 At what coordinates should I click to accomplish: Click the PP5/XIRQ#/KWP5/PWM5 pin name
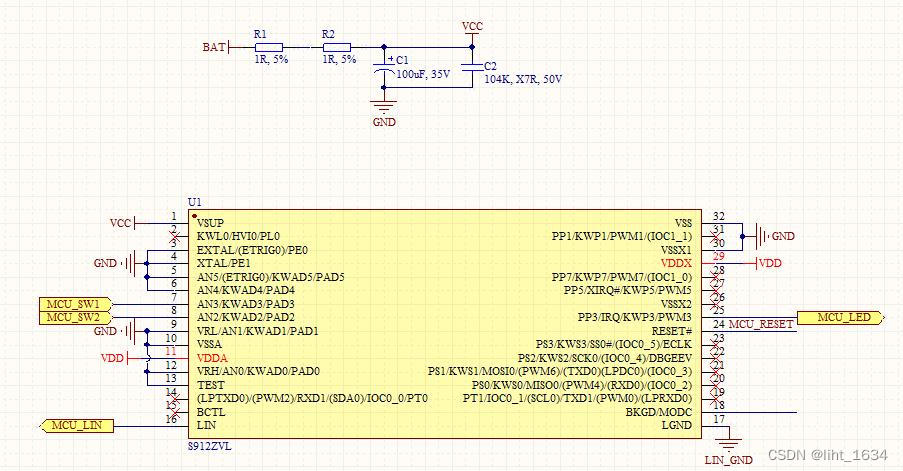(628, 290)
